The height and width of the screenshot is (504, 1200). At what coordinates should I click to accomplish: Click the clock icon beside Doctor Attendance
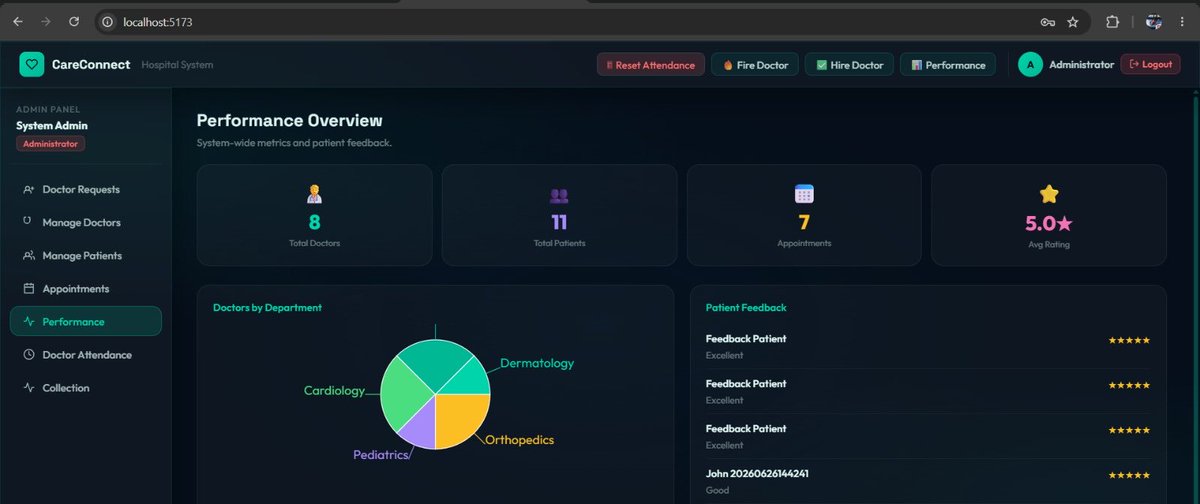tap(29, 354)
